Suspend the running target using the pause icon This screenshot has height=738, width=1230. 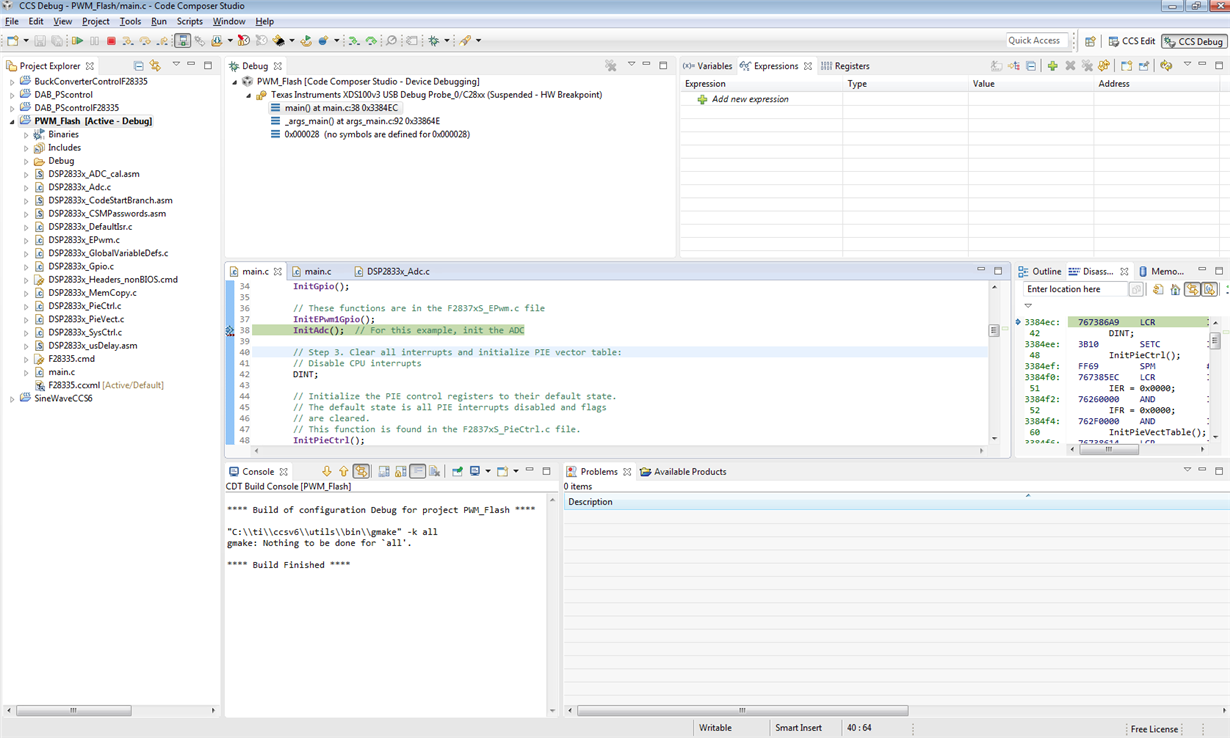click(93, 40)
